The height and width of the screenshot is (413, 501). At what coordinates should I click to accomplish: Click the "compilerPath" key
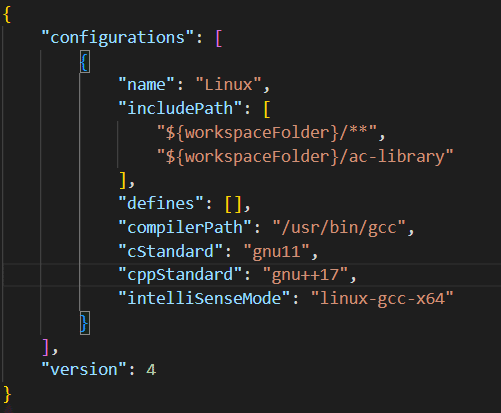pos(185,228)
